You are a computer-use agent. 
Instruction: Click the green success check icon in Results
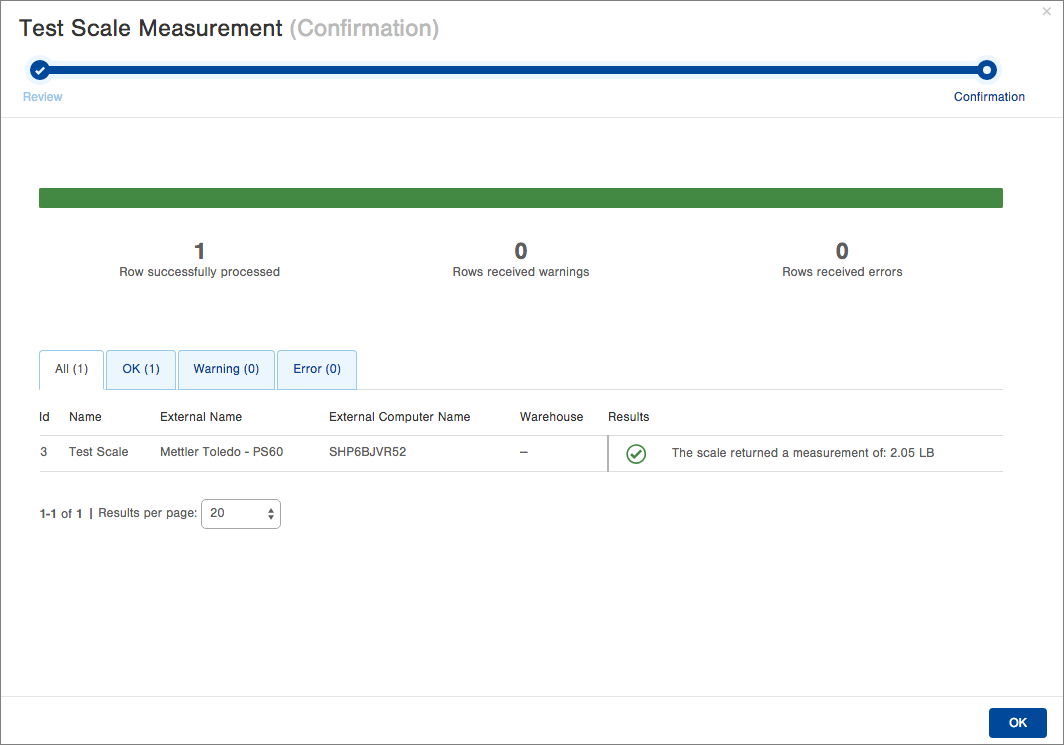pos(636,453)
